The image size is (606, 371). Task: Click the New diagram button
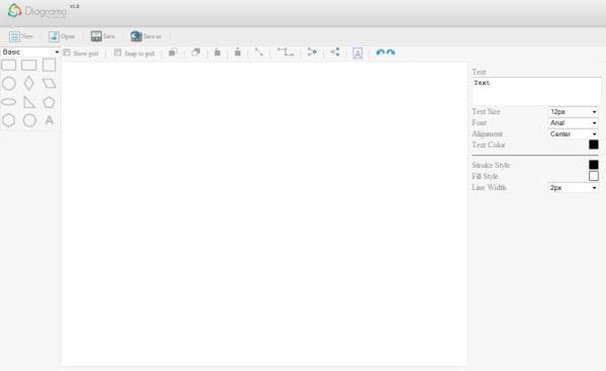coord(21,36)
